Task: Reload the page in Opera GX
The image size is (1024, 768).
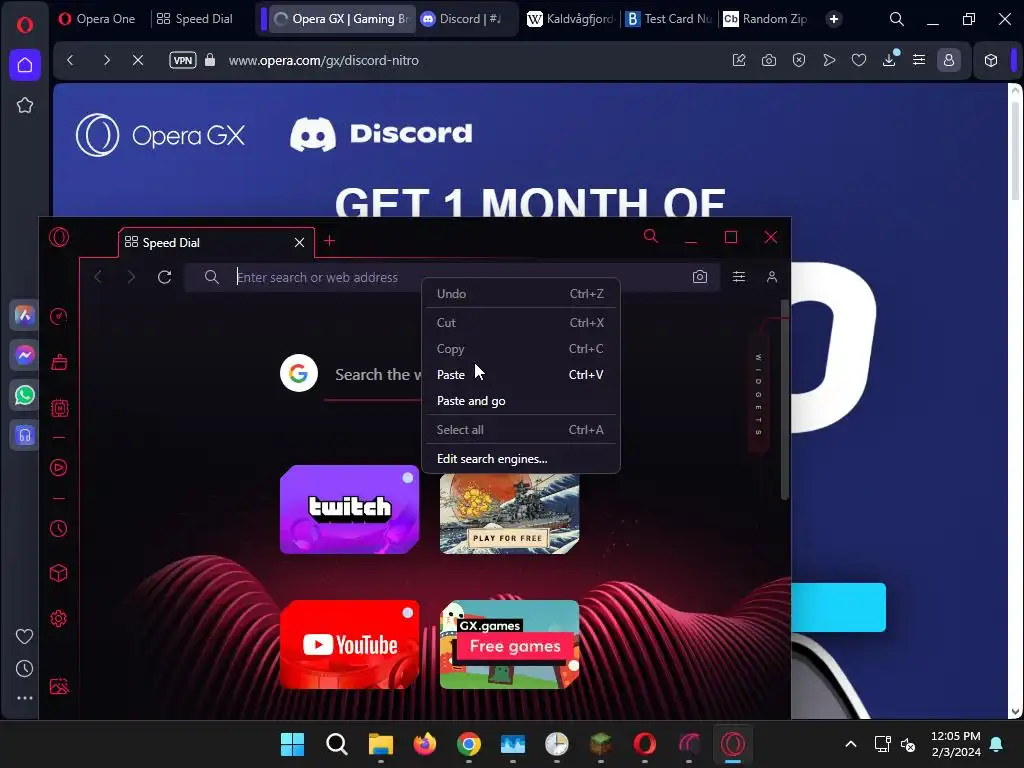Action: [x=165, y=277]
